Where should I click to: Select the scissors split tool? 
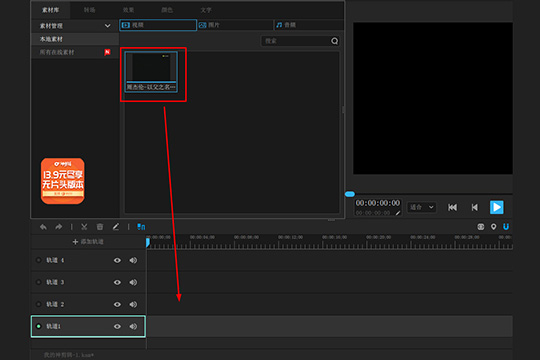(x=84, y=227)
